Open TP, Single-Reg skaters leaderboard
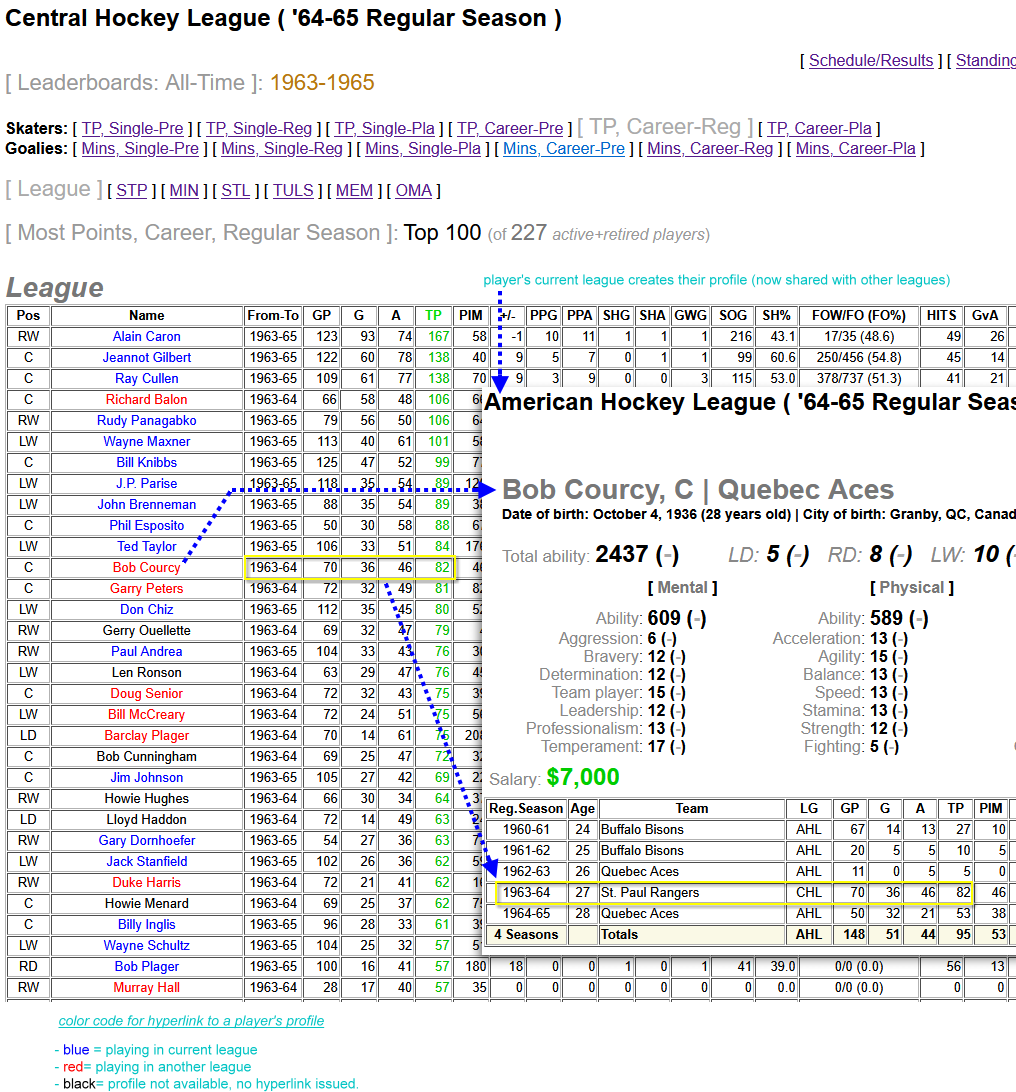The width and height of the screenshot is (1016, 1092). coord(258,128)
